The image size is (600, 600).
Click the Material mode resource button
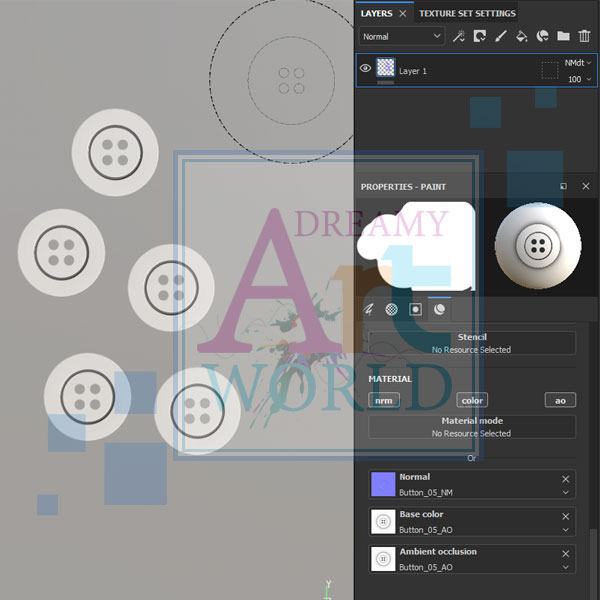[472, 427]
